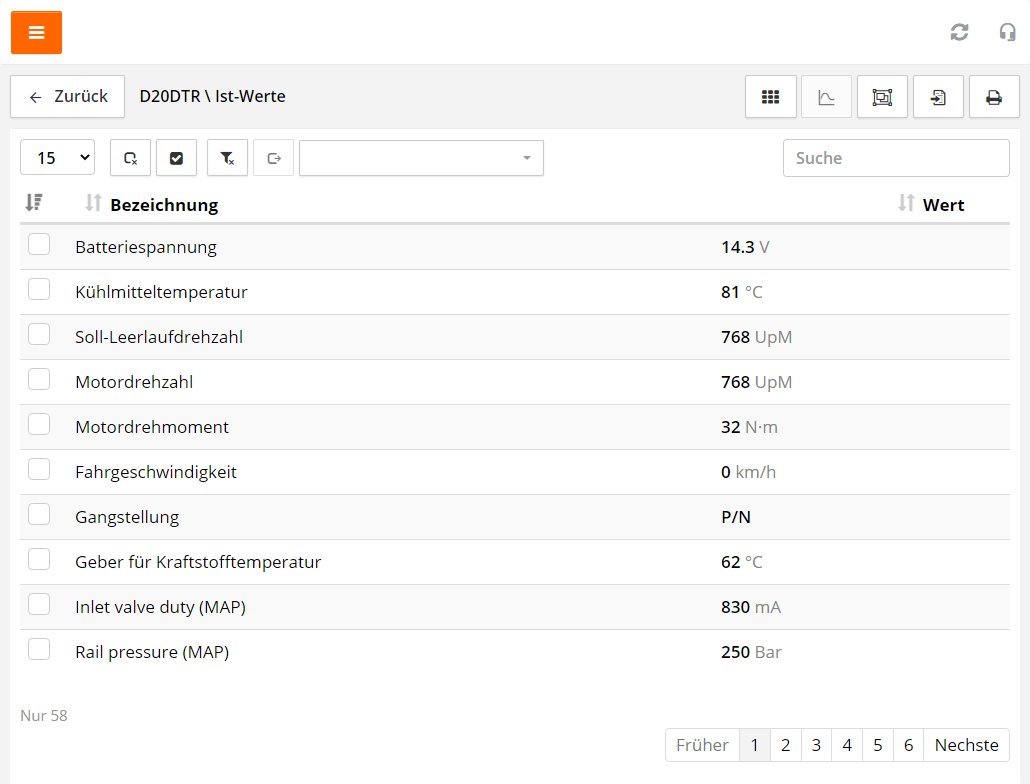Click the print icon button
1030x784 pixels.
click(993, 97)
